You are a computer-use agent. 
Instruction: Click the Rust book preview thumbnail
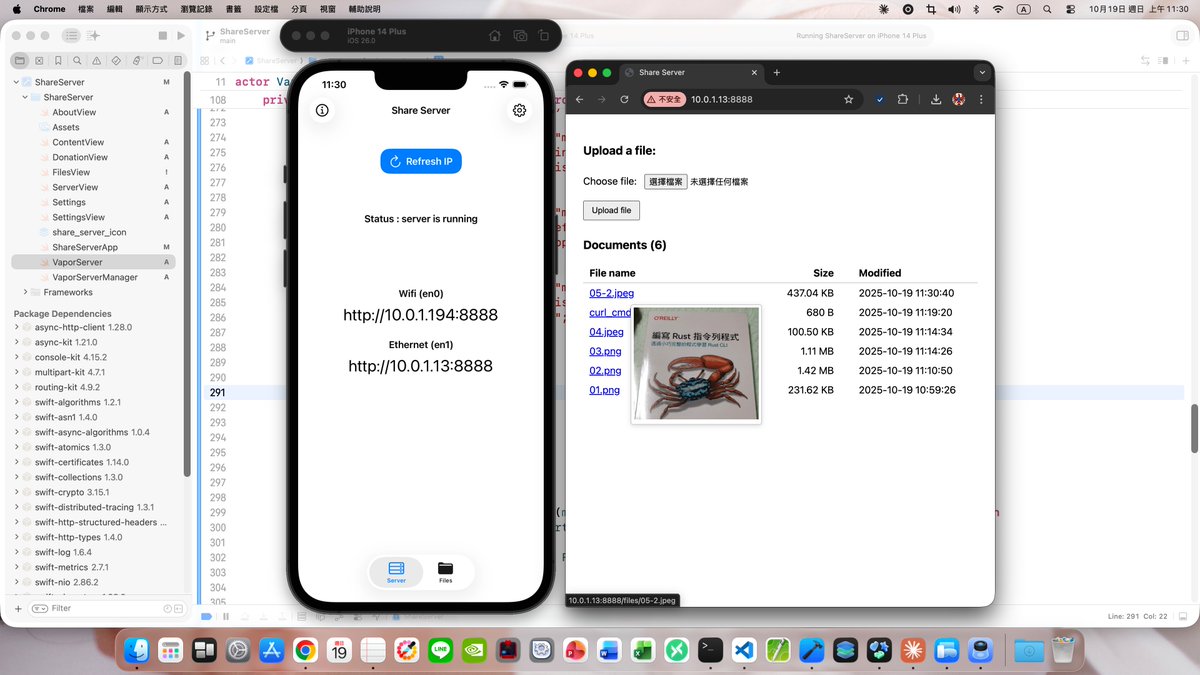tap(696, 364)
